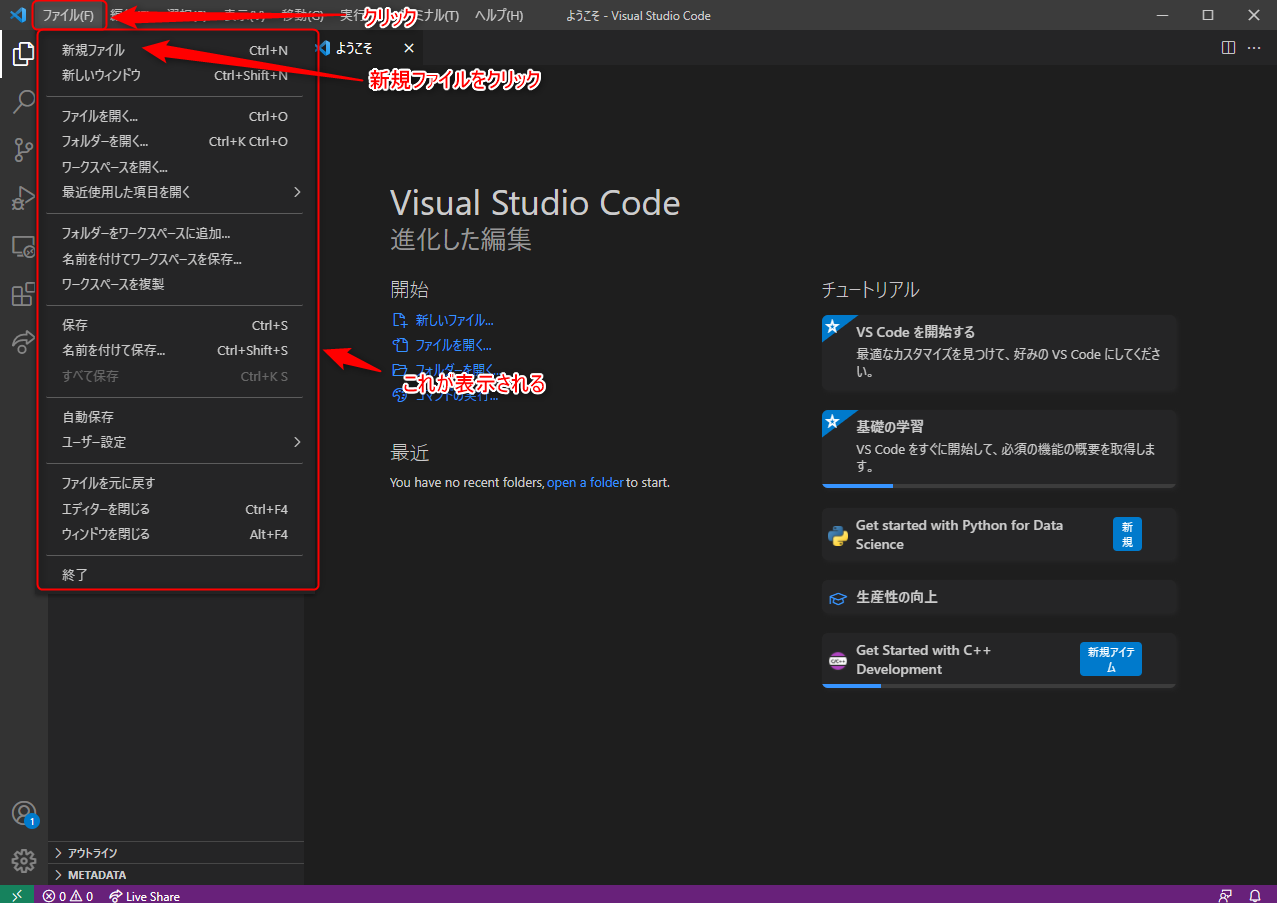Choose ウィンドウを閉じる menu item
Screen dimensions: 1277x907
click(175, 534)
